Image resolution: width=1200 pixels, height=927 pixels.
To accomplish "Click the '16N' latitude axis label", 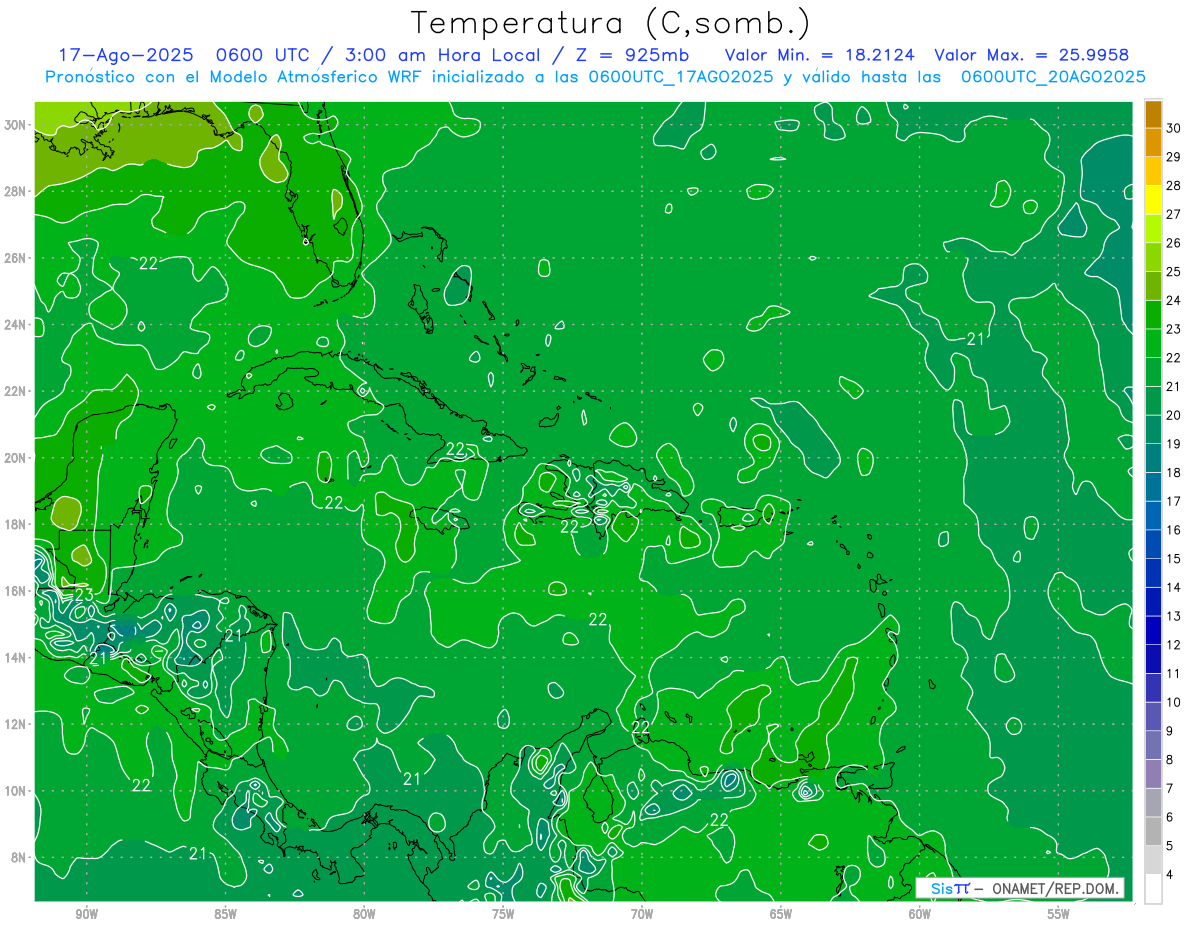I will tap(16, 591).
